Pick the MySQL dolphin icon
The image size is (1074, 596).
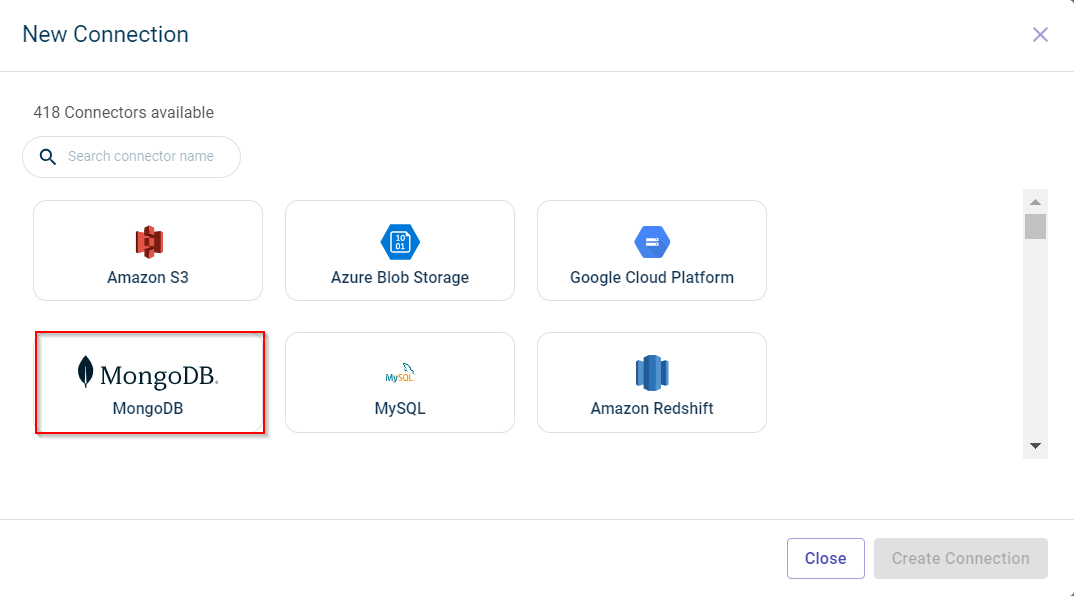[x=400, y=373]
